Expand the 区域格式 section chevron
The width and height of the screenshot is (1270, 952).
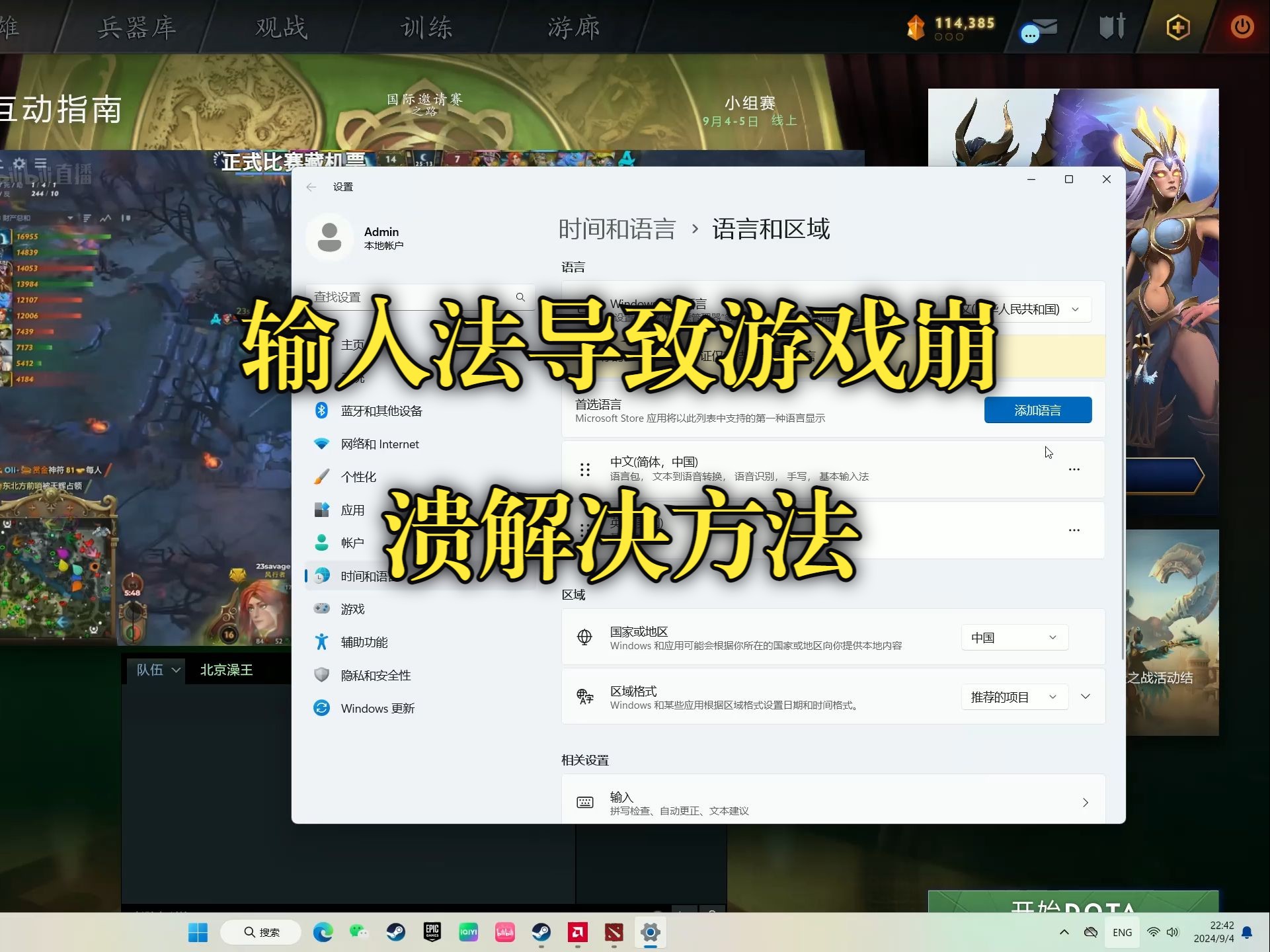[1086, 697]
